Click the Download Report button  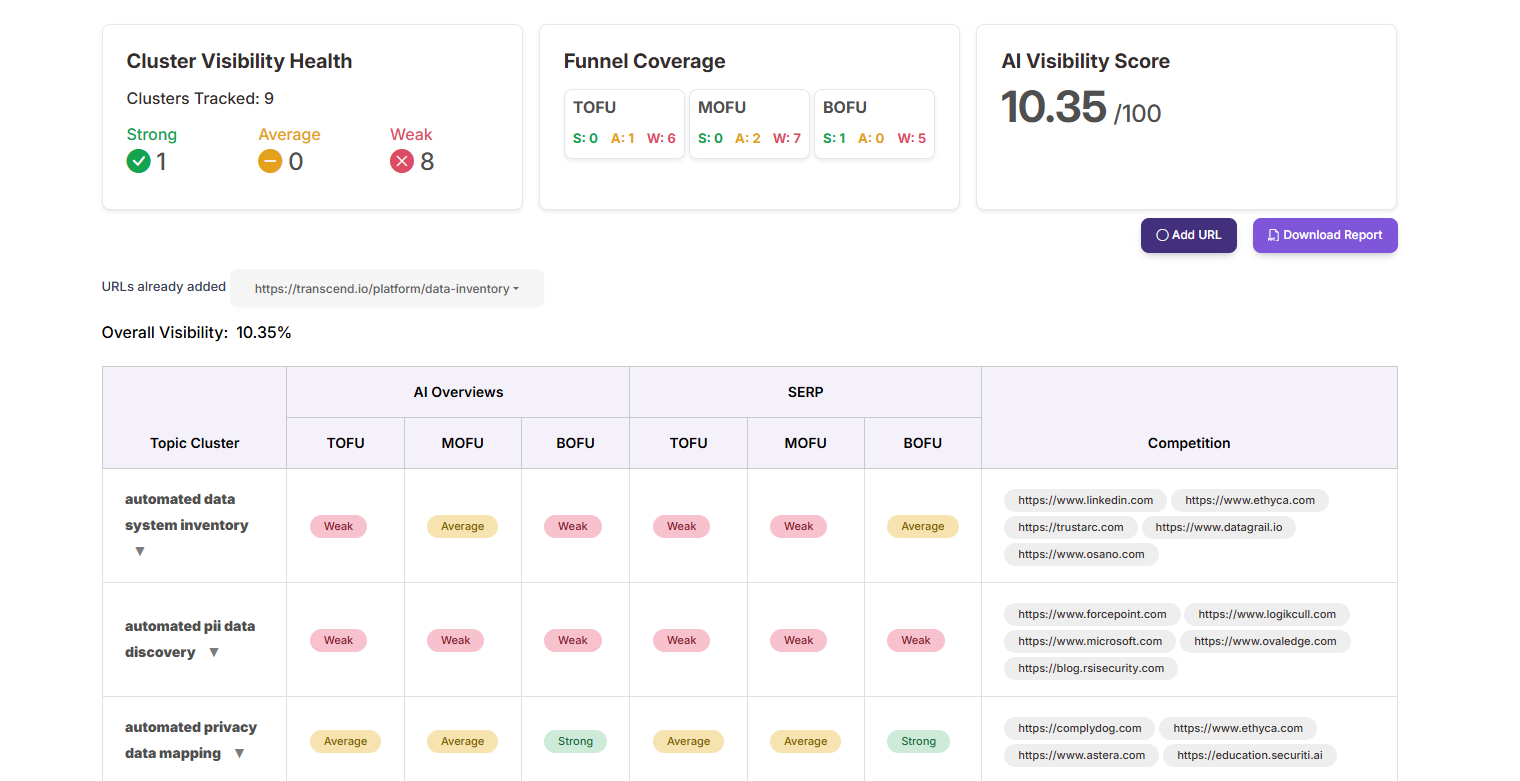(x=1324, y=235)
